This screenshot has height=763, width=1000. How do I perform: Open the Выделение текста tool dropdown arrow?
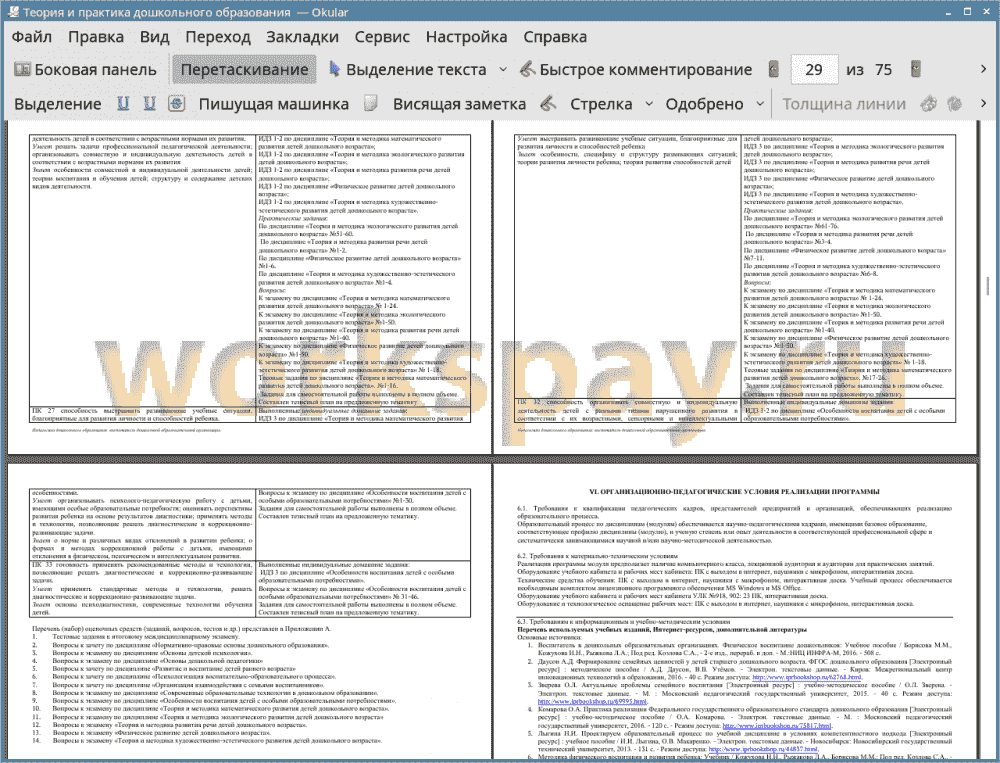tap(503, 70)
